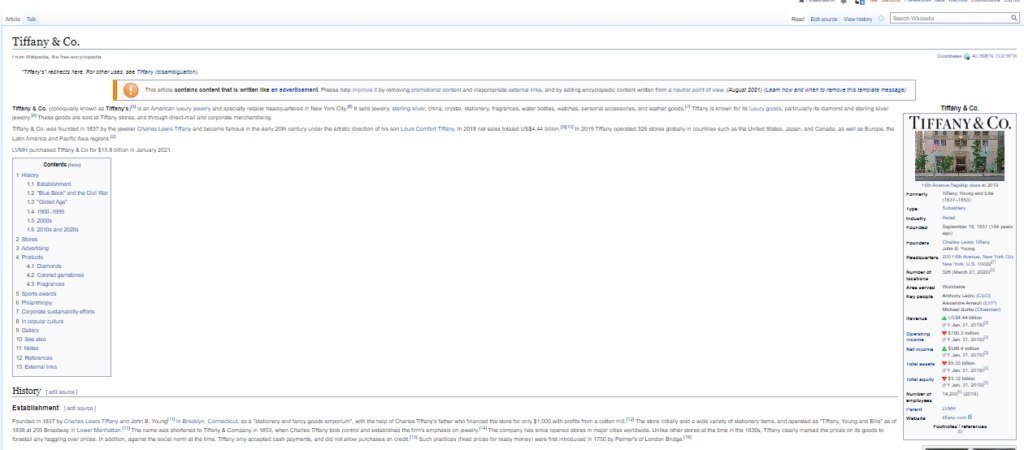The height and width of the screenshot is (450, 1024).
Task: Click edit source beside History heading
Action: click(x=61, y=392)
